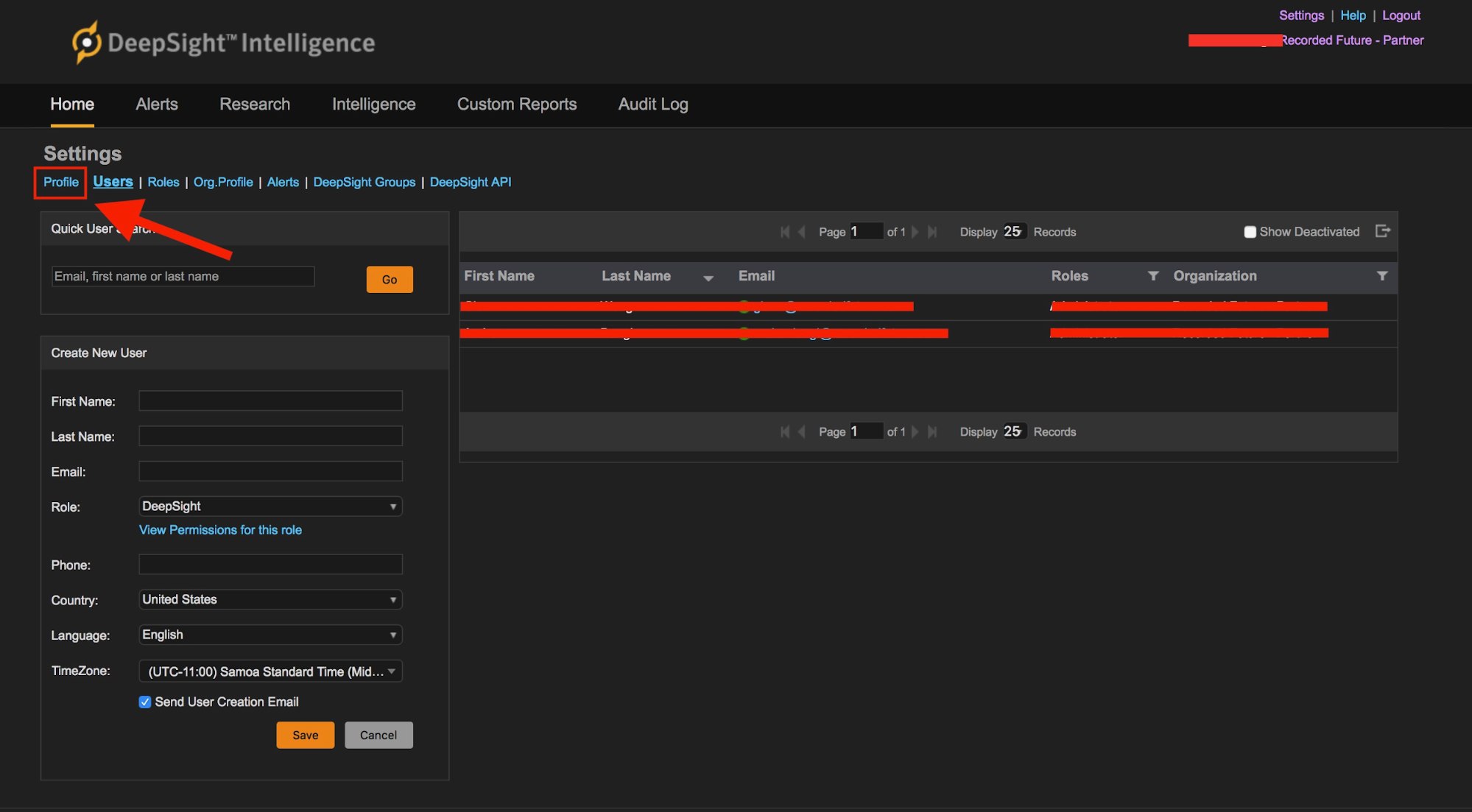Click the Save button
Image resolution: width=1472 pixels, height=812 pixels.
tap(306, 735)
